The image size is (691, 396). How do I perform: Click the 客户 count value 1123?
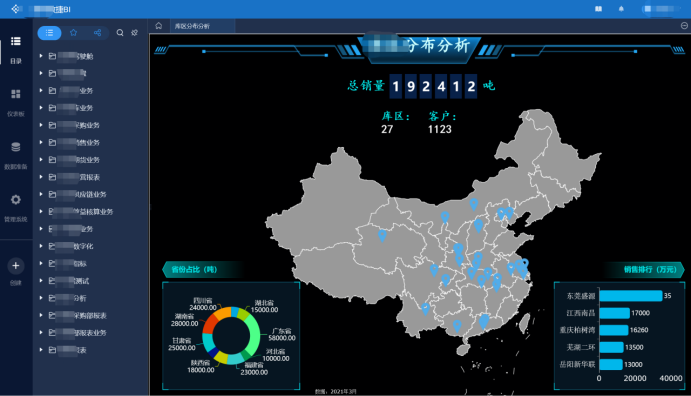tap(440, 129)
